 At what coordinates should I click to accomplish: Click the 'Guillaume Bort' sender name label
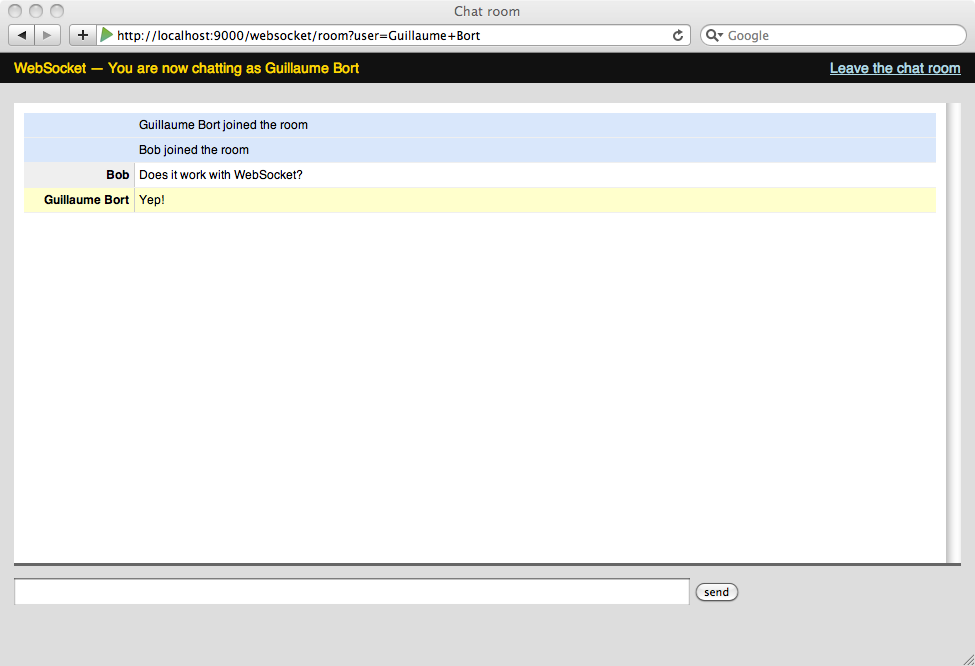click(x=86, y=200)
